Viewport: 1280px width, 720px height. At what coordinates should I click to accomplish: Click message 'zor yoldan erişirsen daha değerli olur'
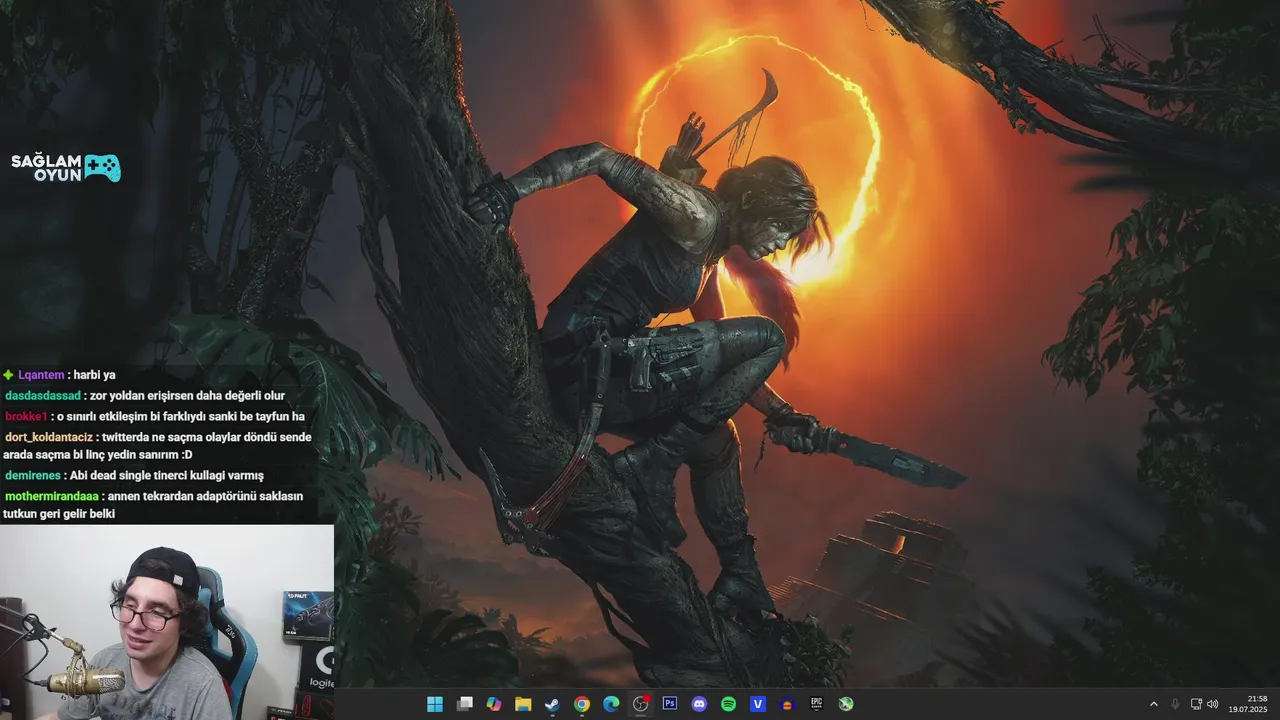(188, 395)
